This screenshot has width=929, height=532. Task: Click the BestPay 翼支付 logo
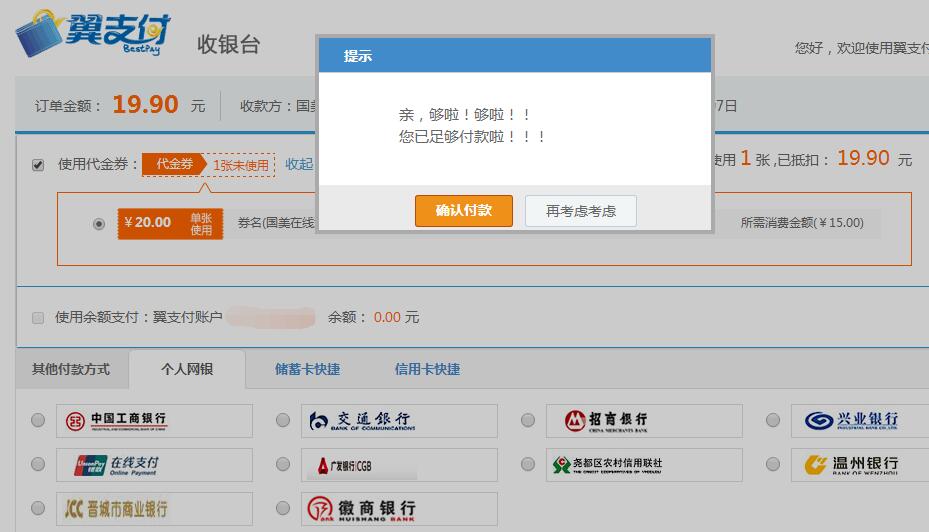pos(93,33)
